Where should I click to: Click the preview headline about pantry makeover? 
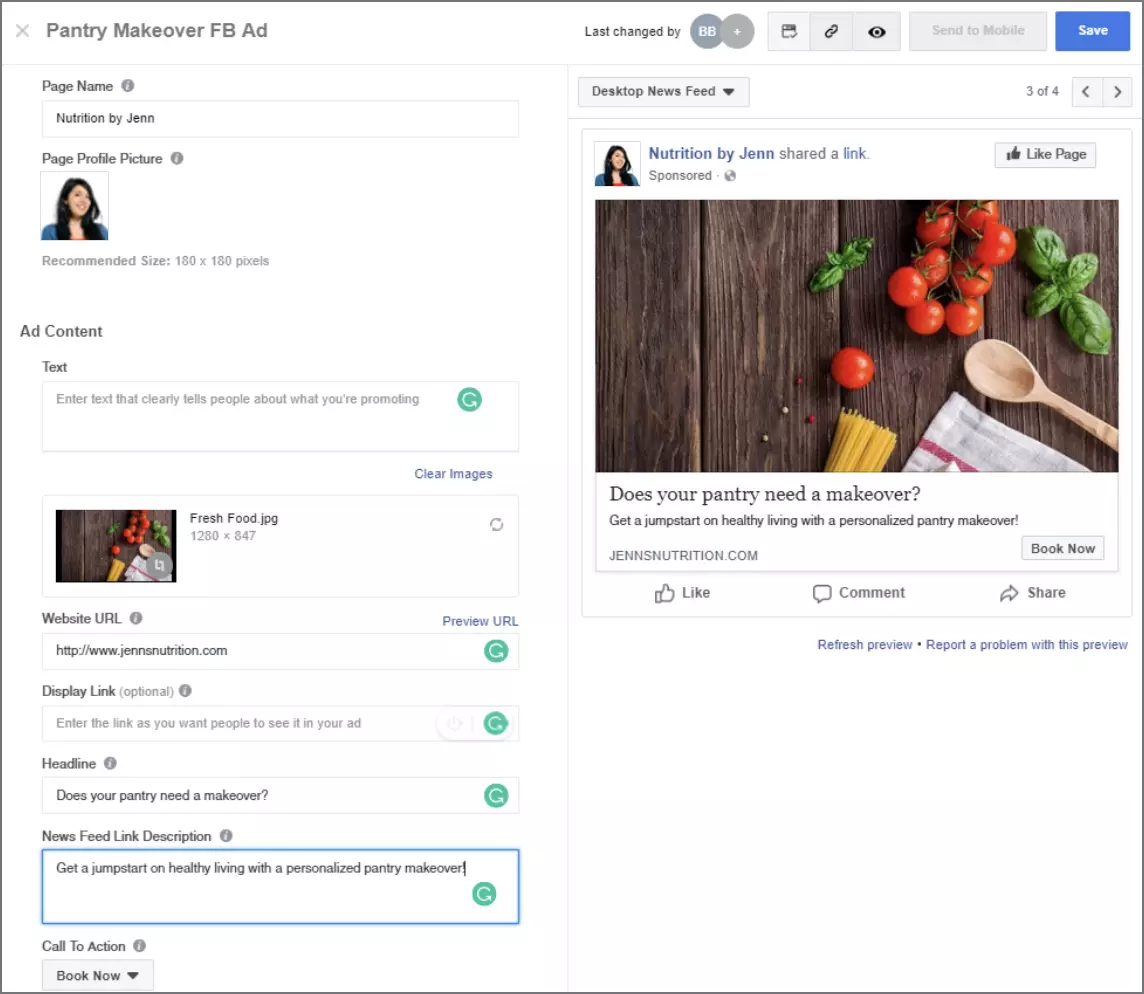765,494
